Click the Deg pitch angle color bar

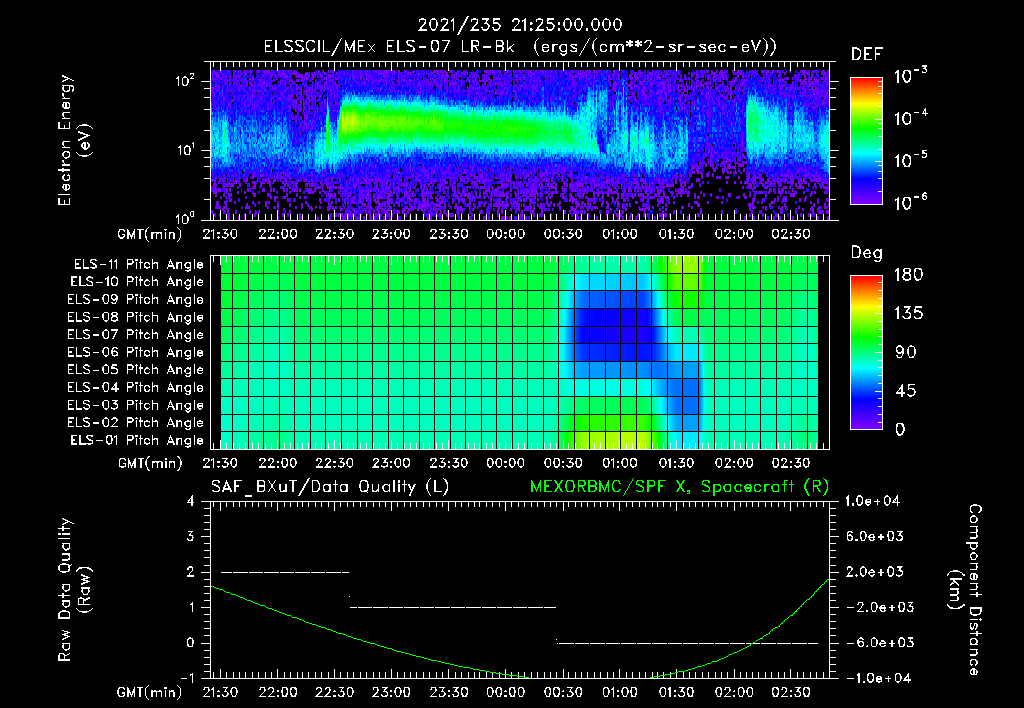pyautogui.click(x=866, y=353)
